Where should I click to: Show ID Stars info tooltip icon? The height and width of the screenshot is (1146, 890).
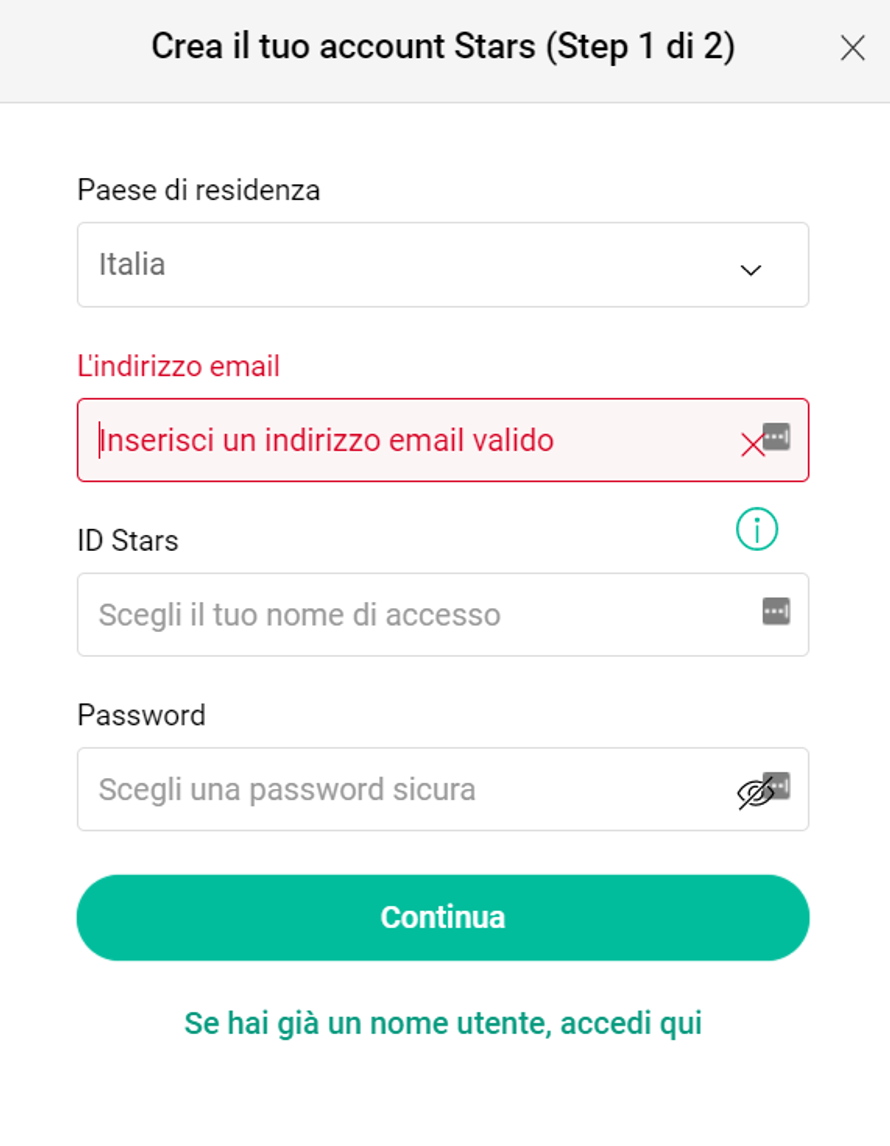tap(756, 528)
